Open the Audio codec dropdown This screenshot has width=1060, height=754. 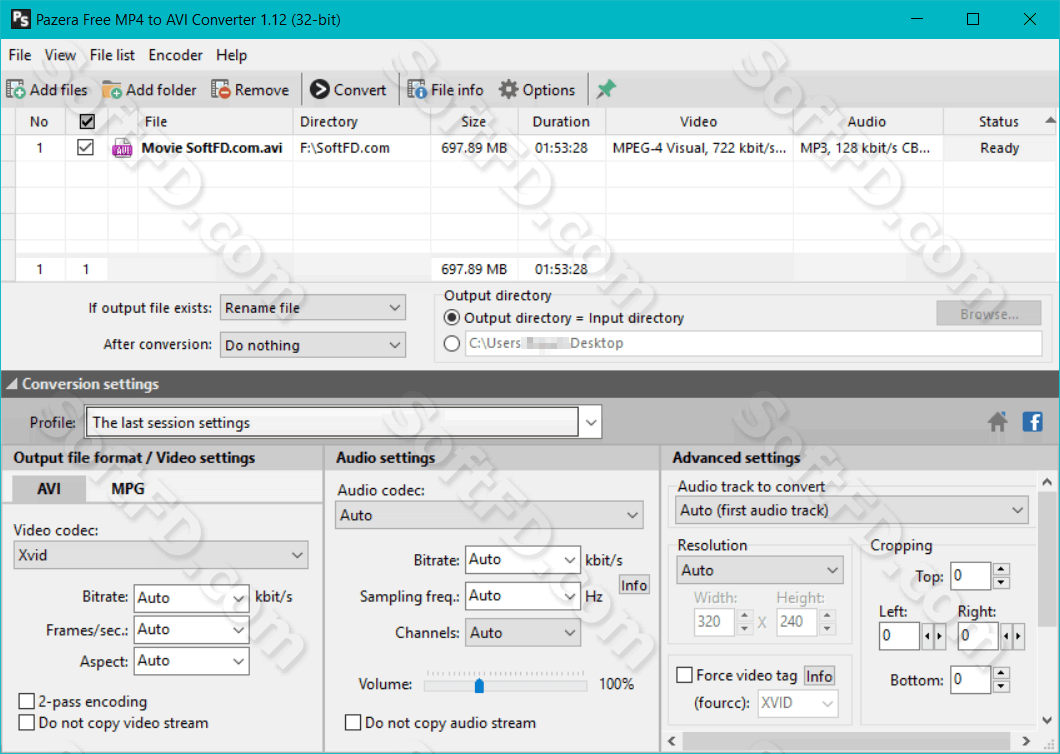coord(489,515)
